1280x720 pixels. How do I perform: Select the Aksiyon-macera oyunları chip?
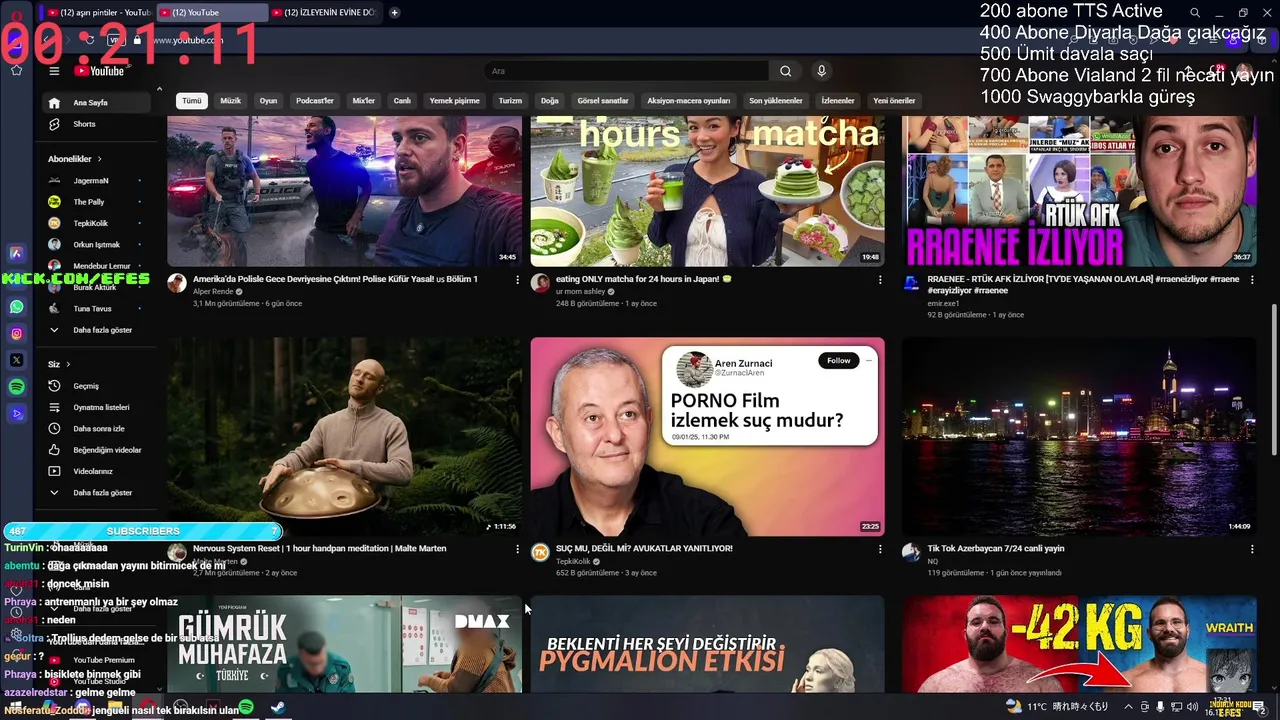689,101
